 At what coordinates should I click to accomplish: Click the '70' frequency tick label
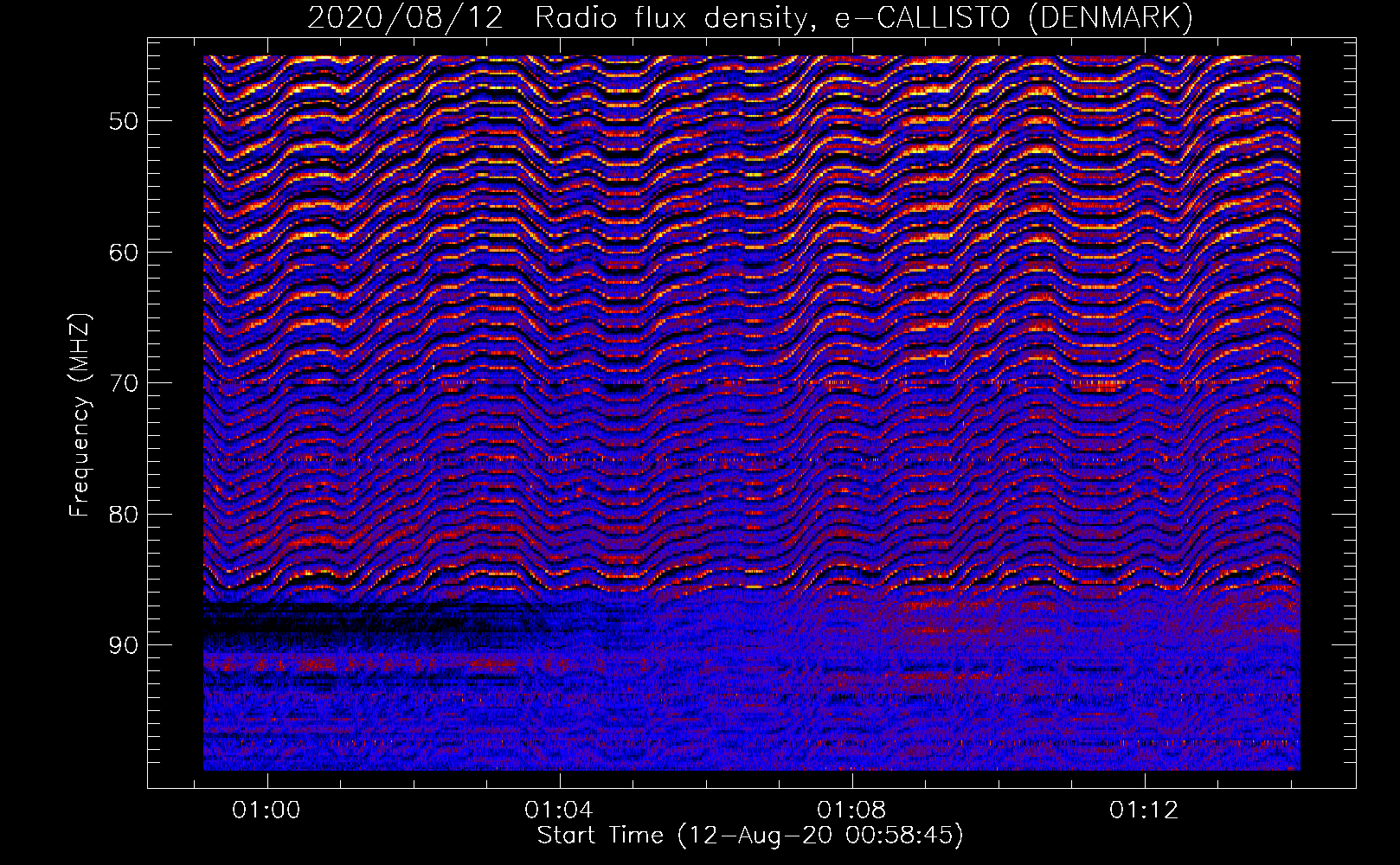(x=123, y=383)
